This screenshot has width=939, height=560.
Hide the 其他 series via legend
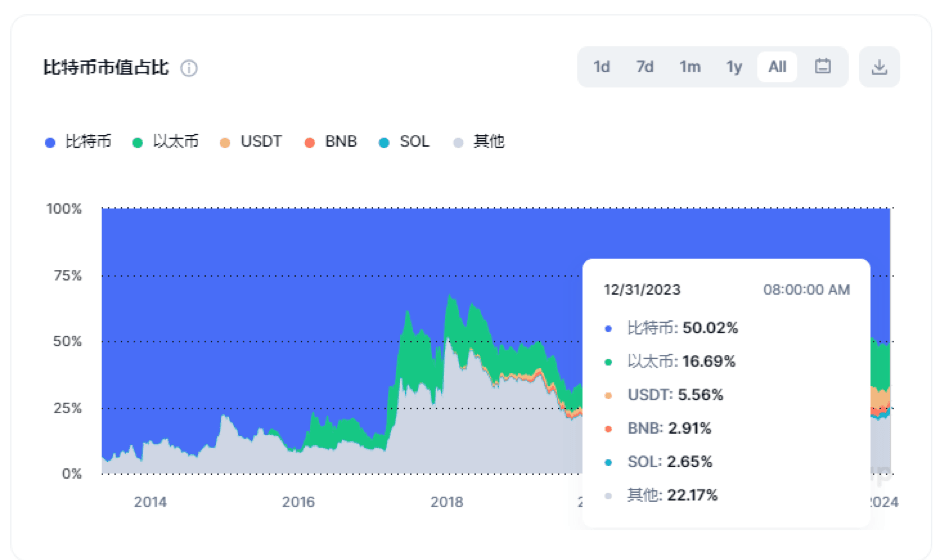pyautogui.click(x=488, y=142)
